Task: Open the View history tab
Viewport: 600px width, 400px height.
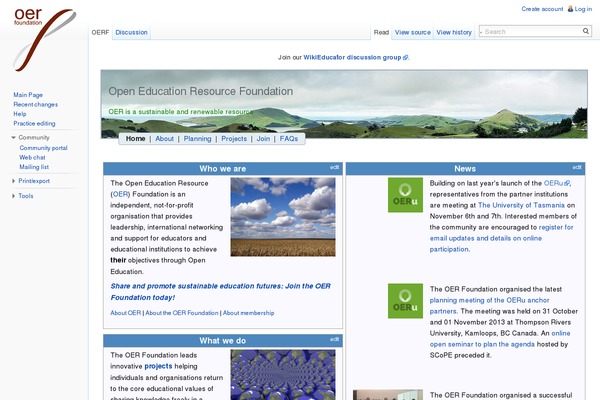Action: (x=454, y=33)
